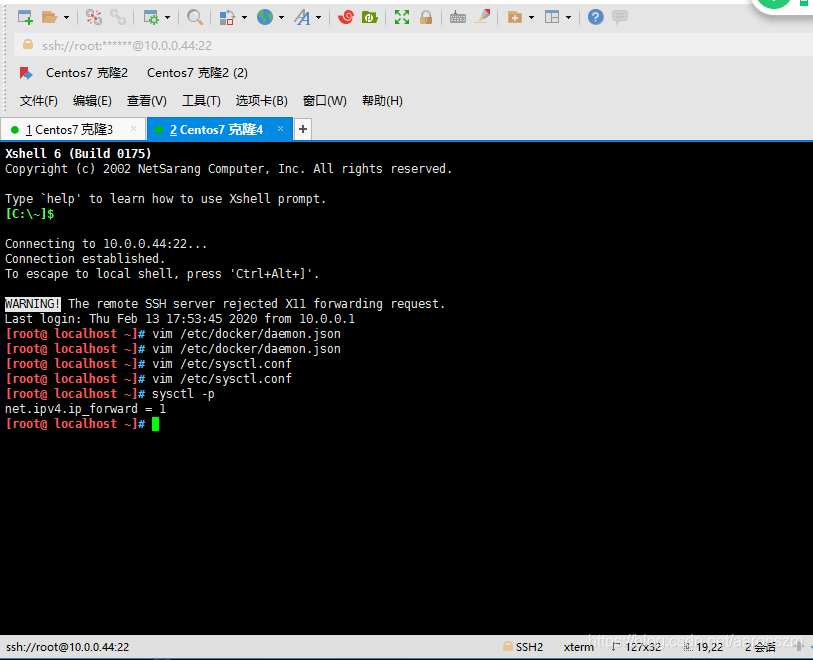Screen dimensions: 813x660
Task: Click the terminal cursor at last prompt
Action: pos(156,424)
